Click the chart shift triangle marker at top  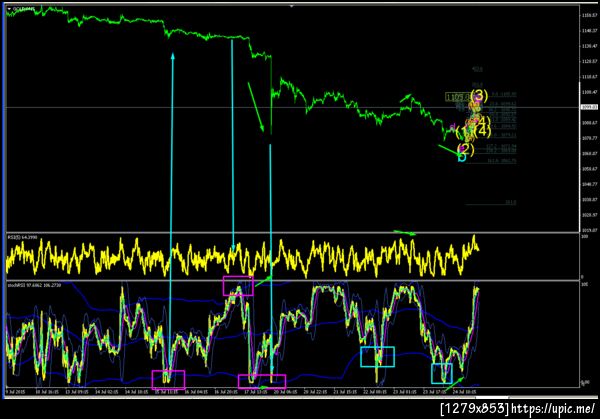[292, 6]
